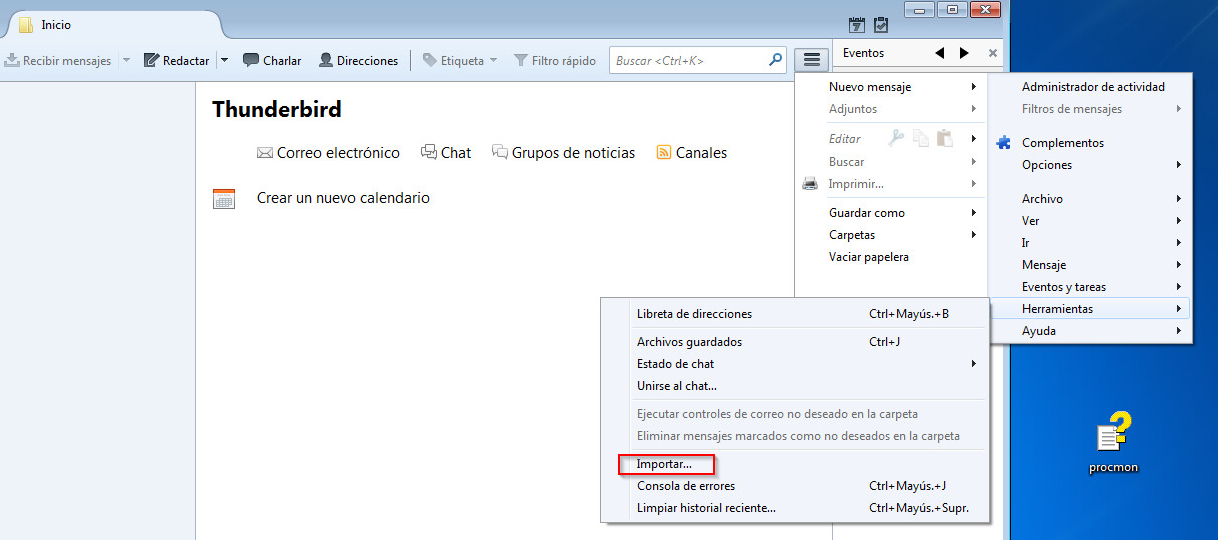The image size is (1218, 540).
Task: Close the Eventos pane
Action: 993,53
